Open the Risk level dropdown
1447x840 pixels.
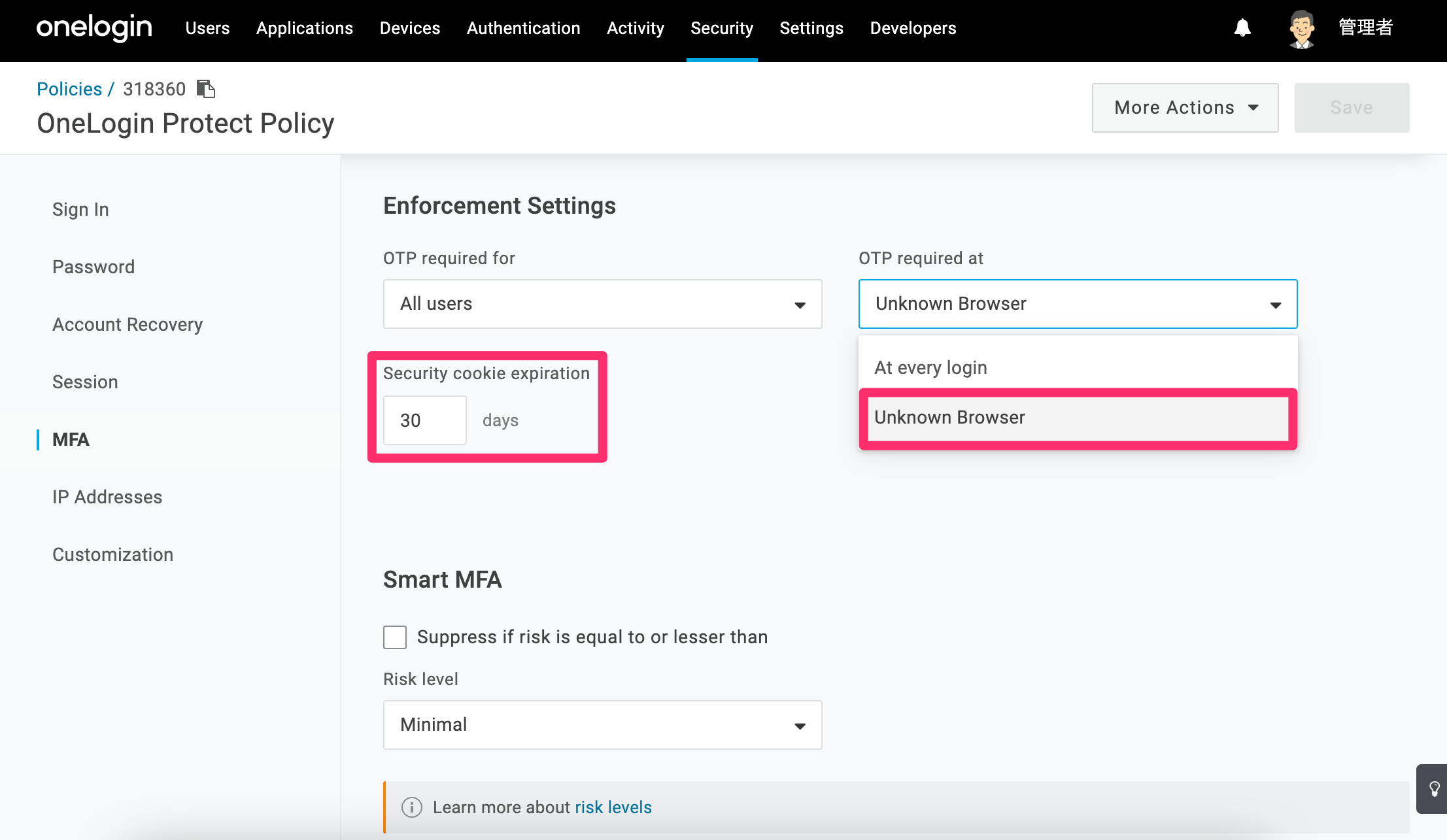[x=602, y=725]
